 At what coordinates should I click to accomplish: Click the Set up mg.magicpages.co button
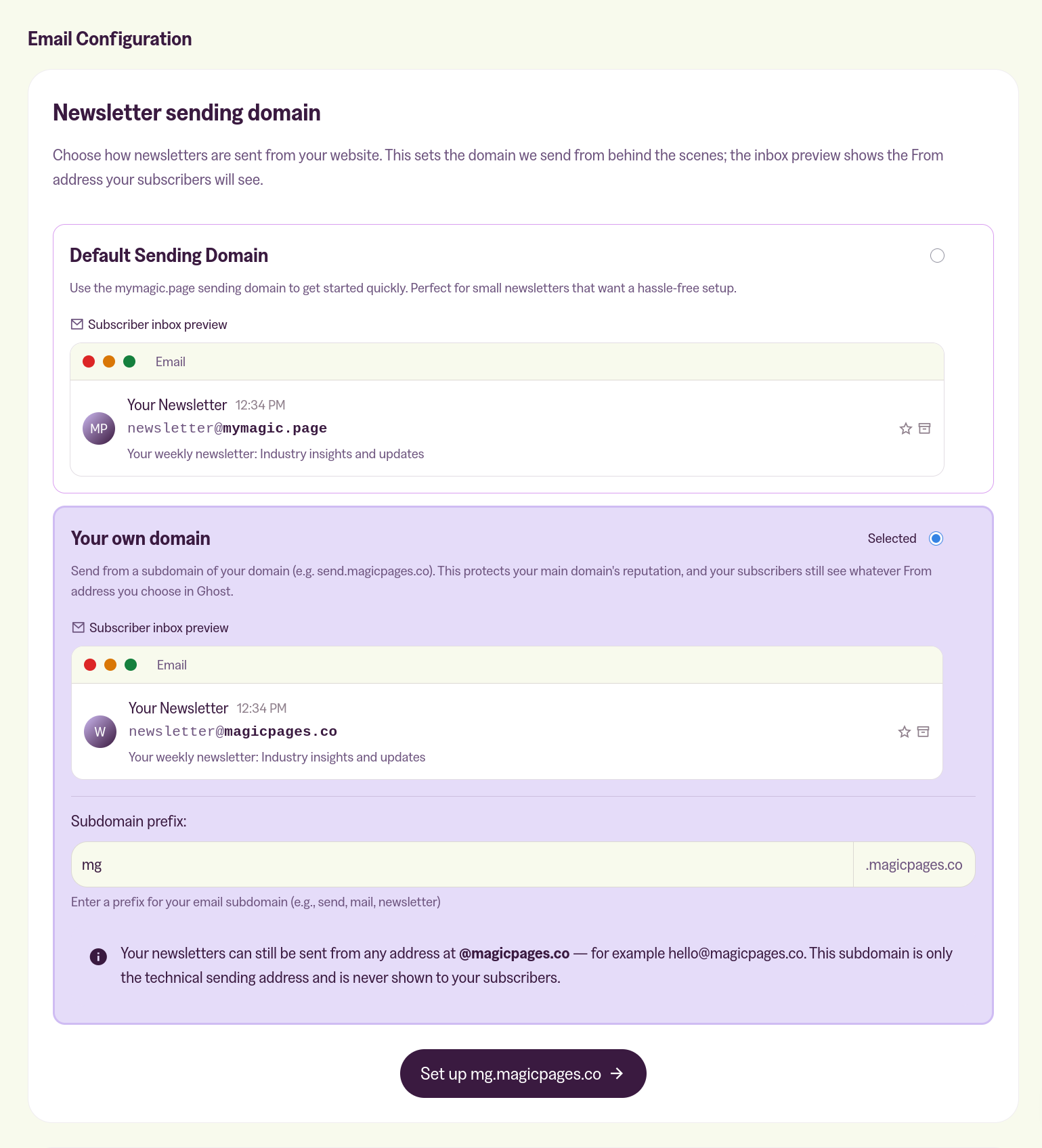pyautogui.click(x=523, y=1074)
